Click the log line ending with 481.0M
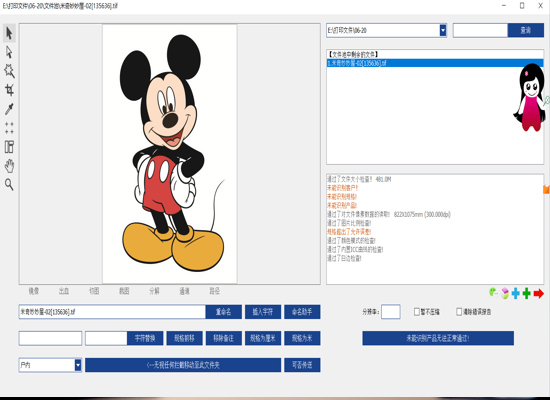 point(359,179)
